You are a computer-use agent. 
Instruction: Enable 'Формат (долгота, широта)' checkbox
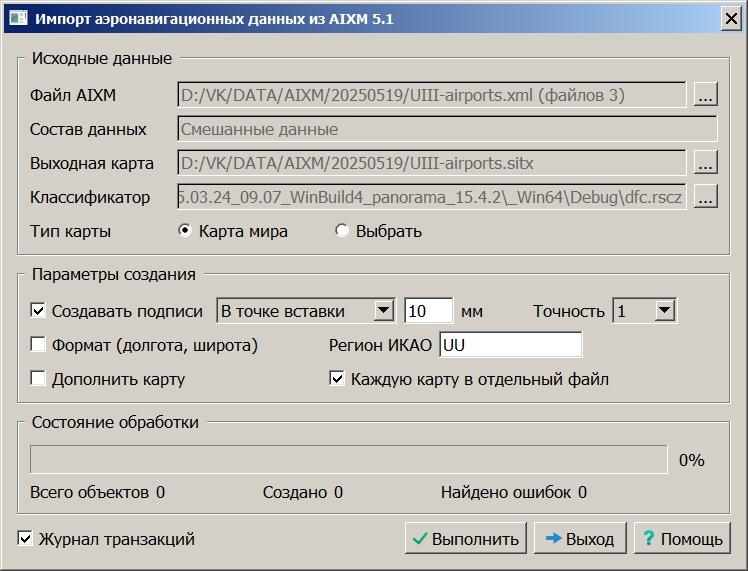(x=39, y=345)
